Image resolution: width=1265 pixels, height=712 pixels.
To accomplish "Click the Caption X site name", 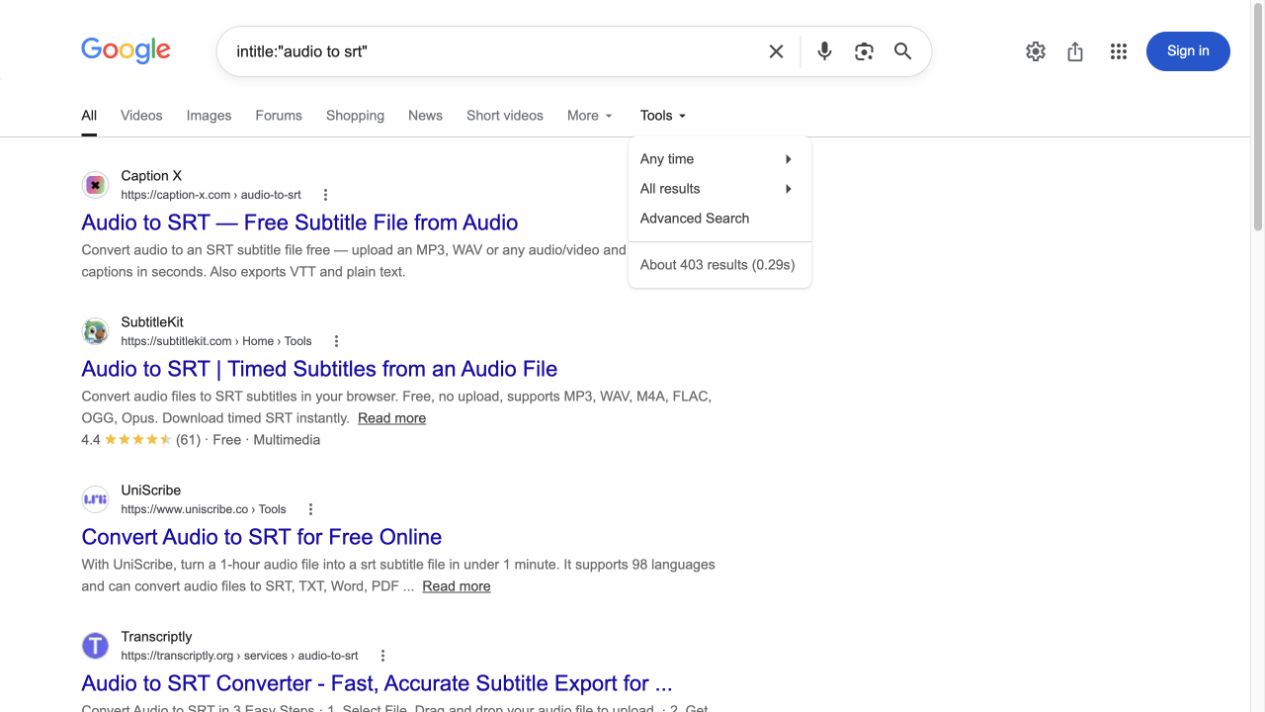I will [151, 176].
